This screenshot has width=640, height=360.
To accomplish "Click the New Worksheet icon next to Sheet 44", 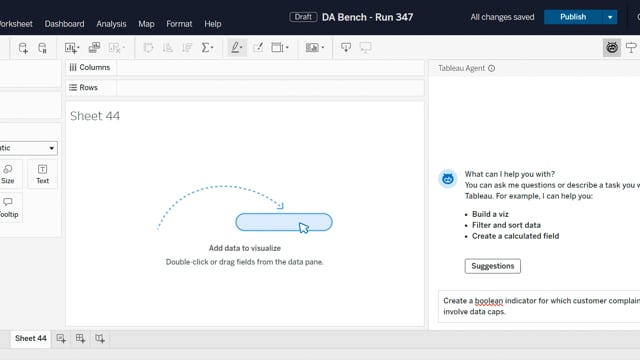I will [x=61, y=338].
